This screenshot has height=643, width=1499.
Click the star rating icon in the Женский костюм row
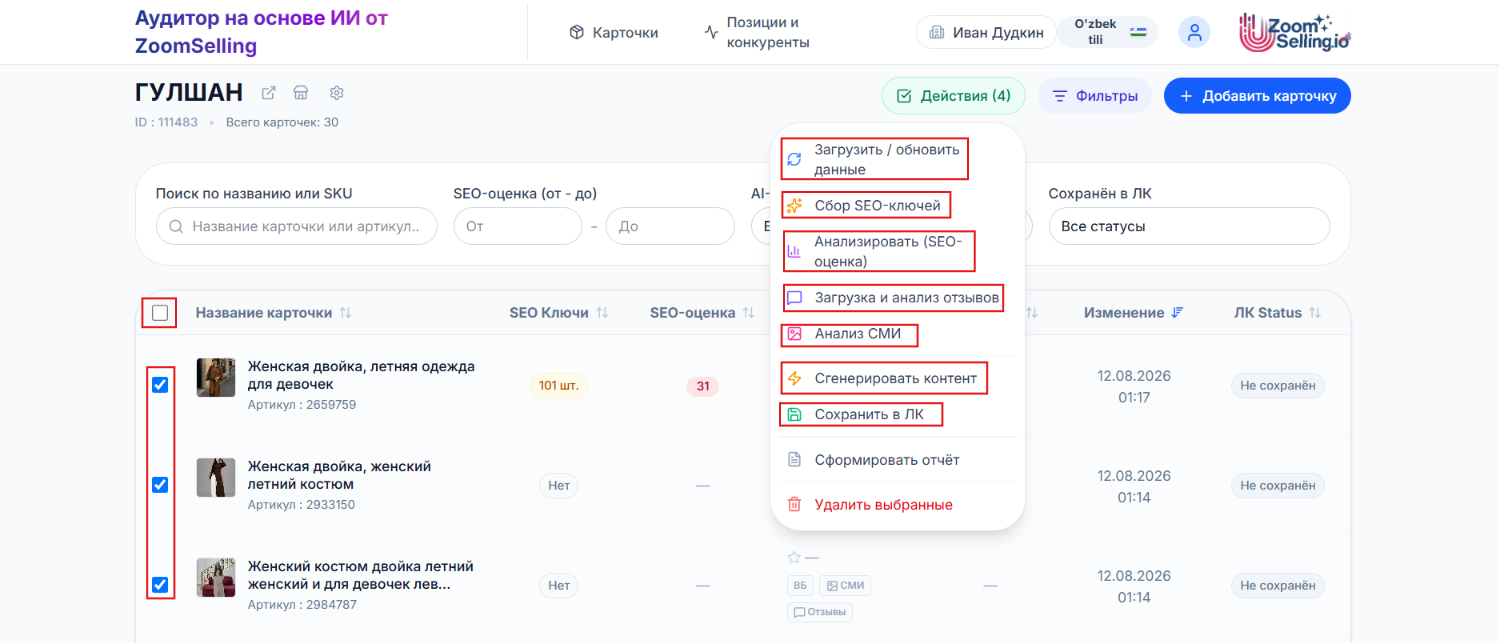(794, 557)
